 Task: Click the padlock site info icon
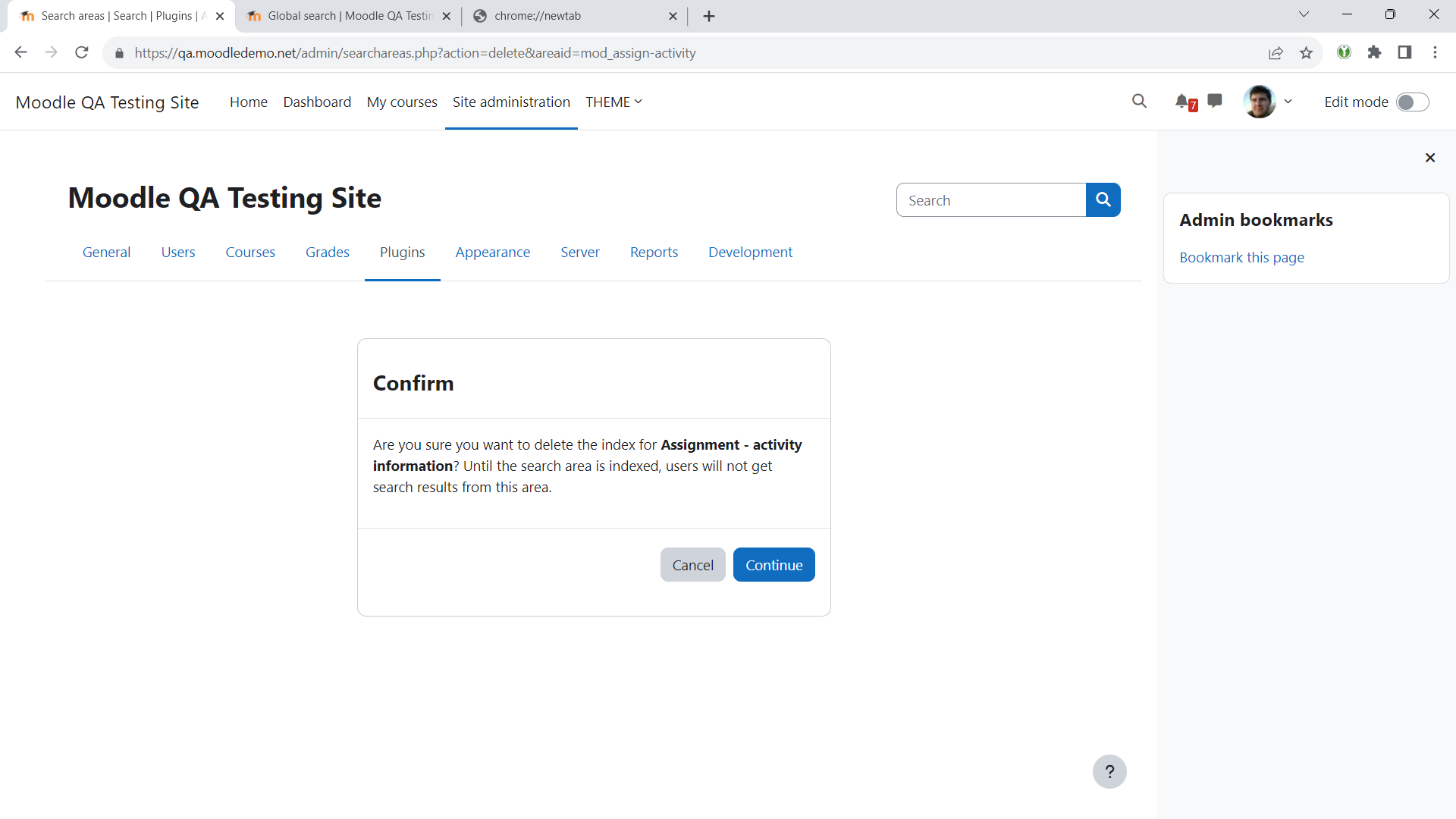coord(119,53)
